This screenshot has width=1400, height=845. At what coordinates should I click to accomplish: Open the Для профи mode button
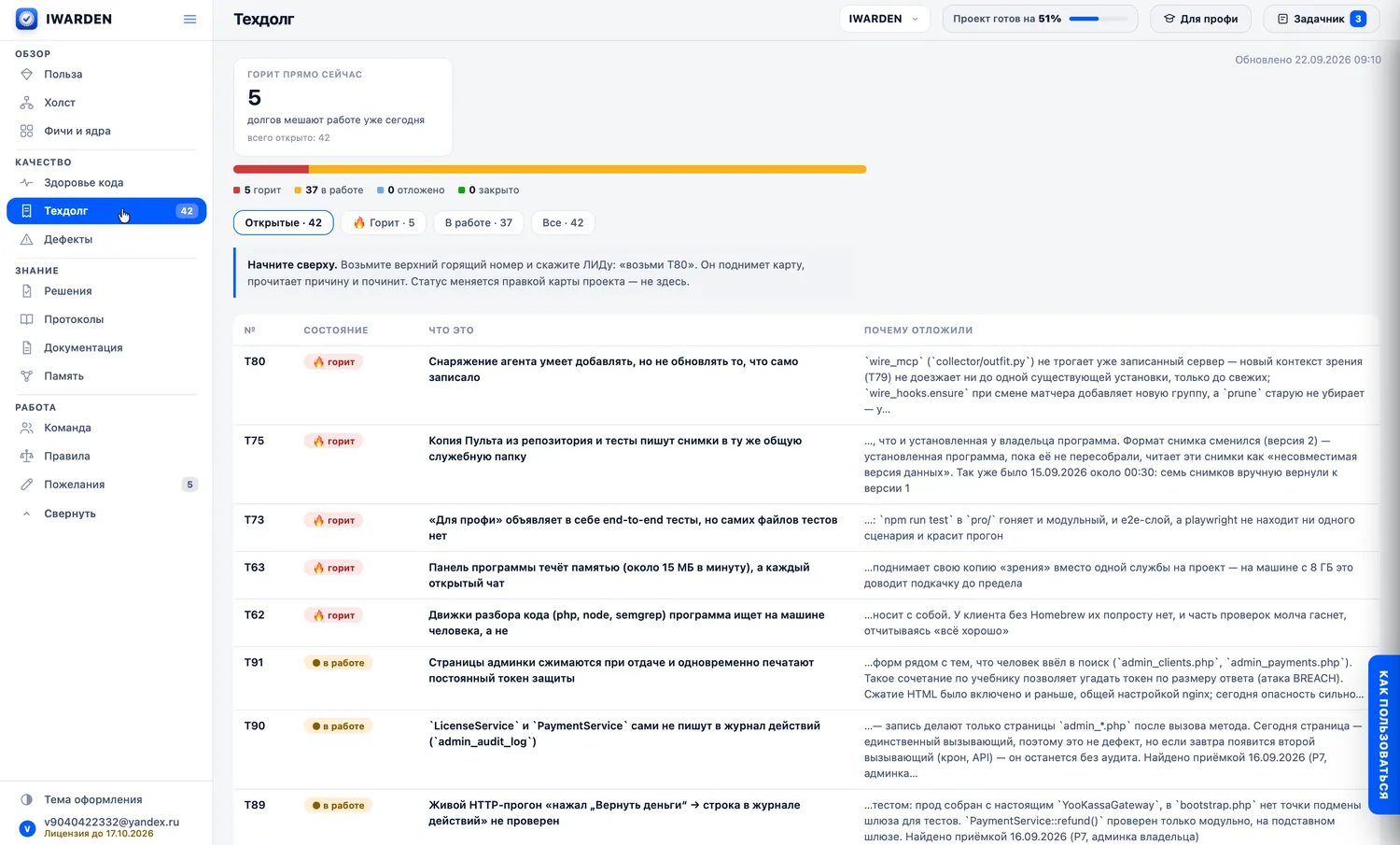(1200, 19)
